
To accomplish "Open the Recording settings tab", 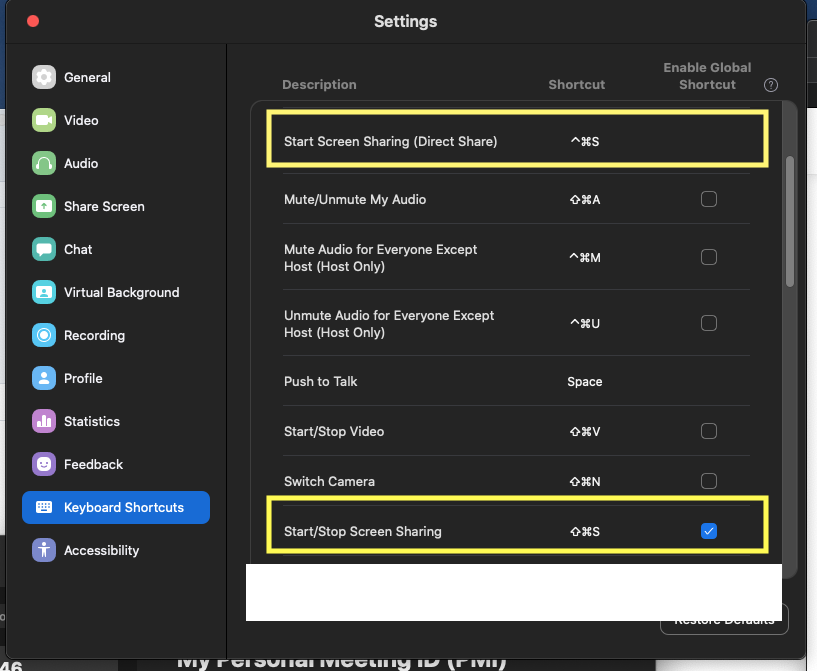I will (116, 336).
